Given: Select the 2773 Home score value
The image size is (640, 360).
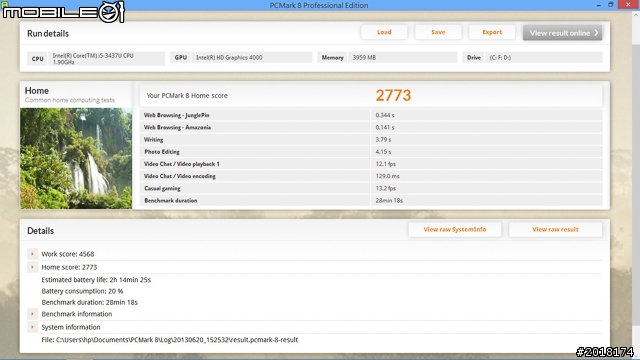Looking at the screenshot, I should click(x=393, y=95).
